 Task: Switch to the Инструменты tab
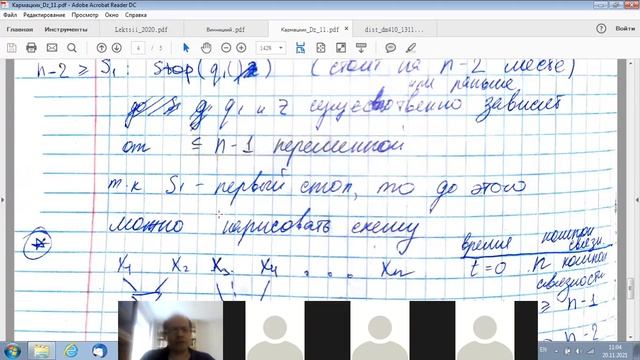(66, 29)
